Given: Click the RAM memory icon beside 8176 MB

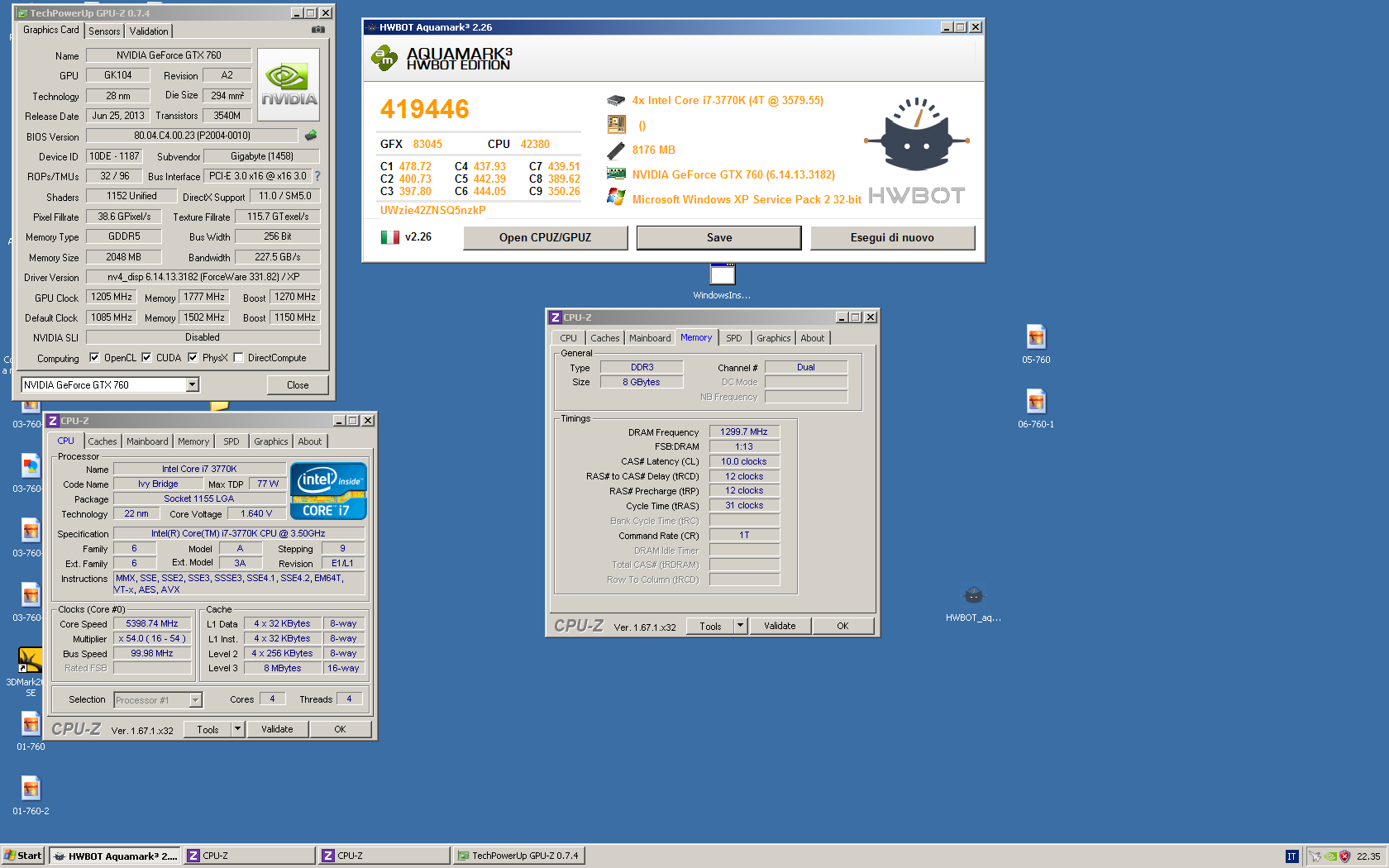Looking at the screenshot, I should (616, 150).
